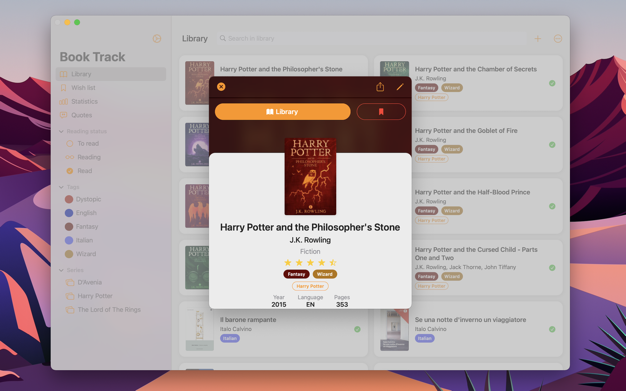The image size is (626, 391).
Task: Click the Chamber of Secrets cover thumbnail
Action: [x=394, y=68]
